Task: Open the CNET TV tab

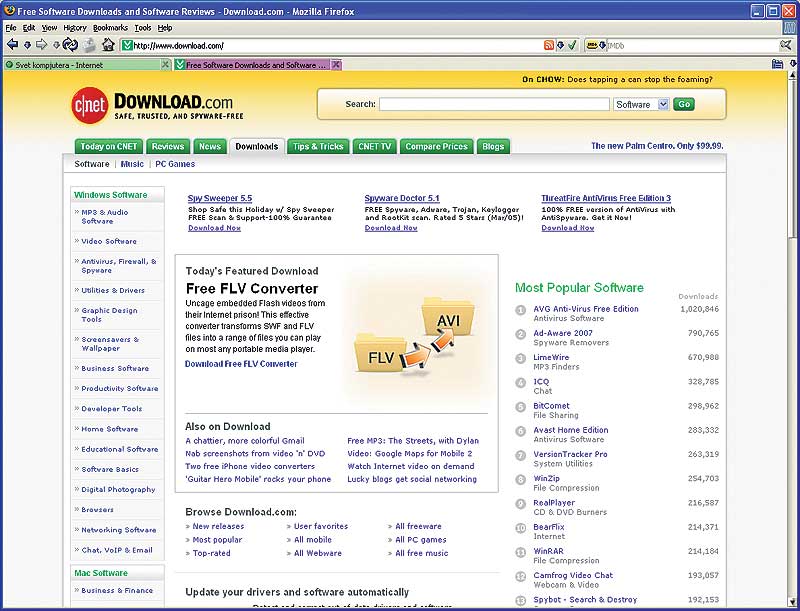Action: [x=374, y=146]
